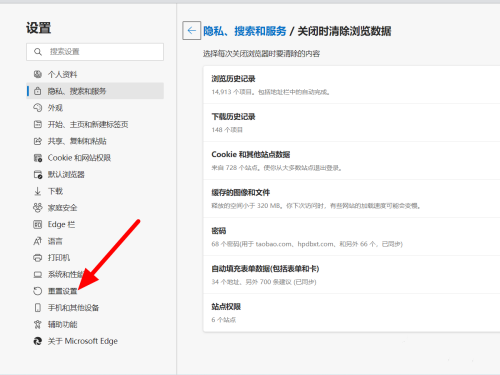Click the 设置 heading
This screenshot has height=375, width=500.
(x=38, y=28)
